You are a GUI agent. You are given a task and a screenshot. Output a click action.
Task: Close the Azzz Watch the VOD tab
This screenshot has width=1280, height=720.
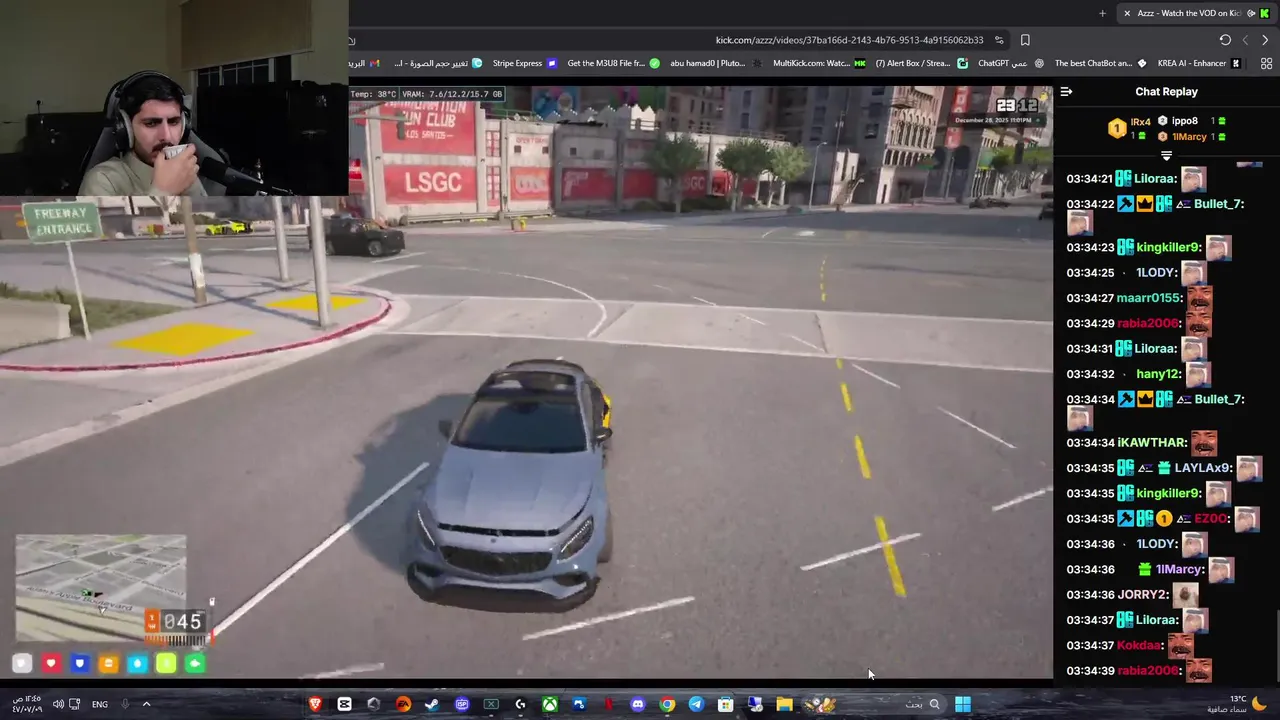(x=1127, y=13)
